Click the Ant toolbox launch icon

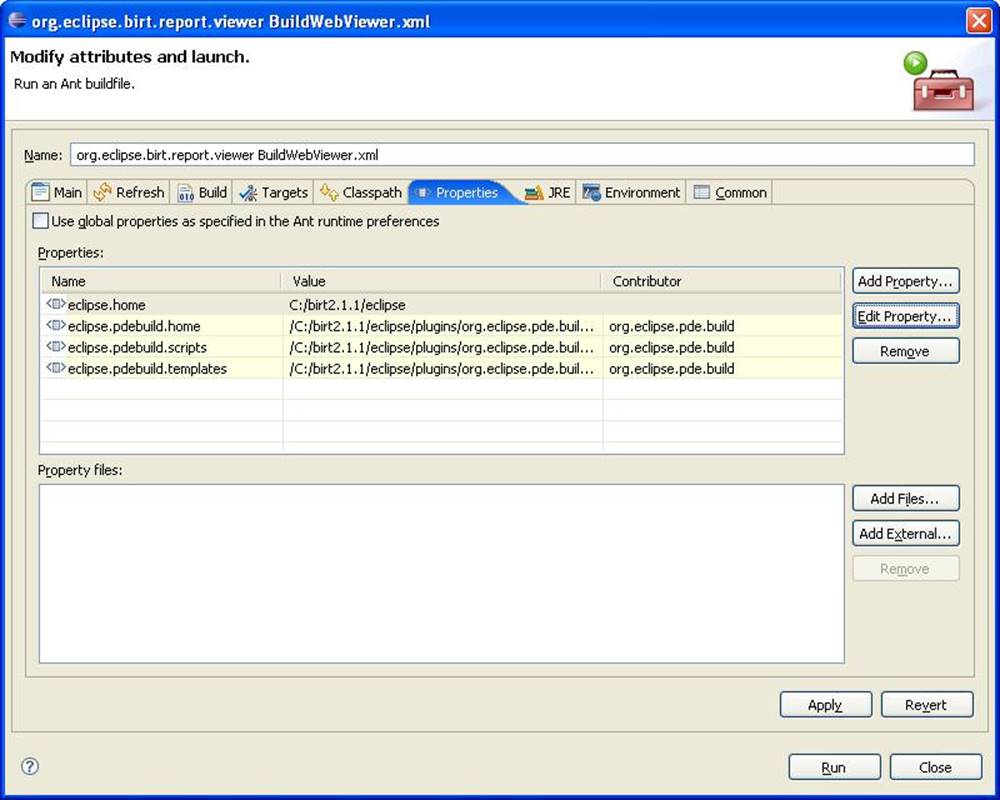939,82
